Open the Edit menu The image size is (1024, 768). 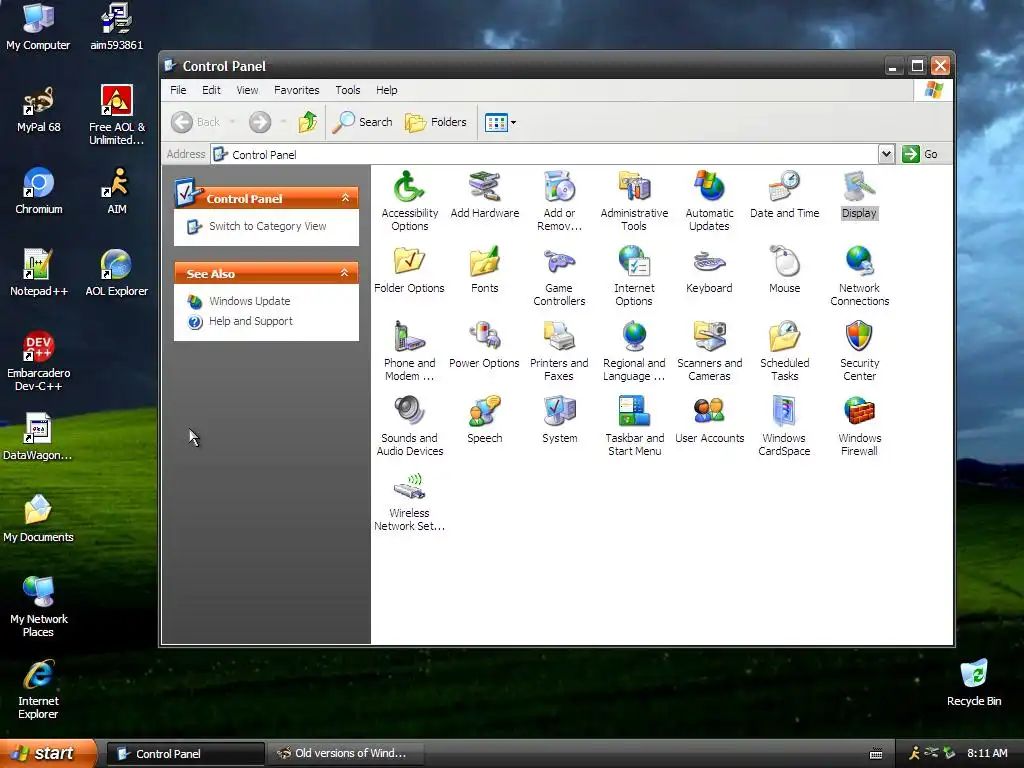click(211, 90)
